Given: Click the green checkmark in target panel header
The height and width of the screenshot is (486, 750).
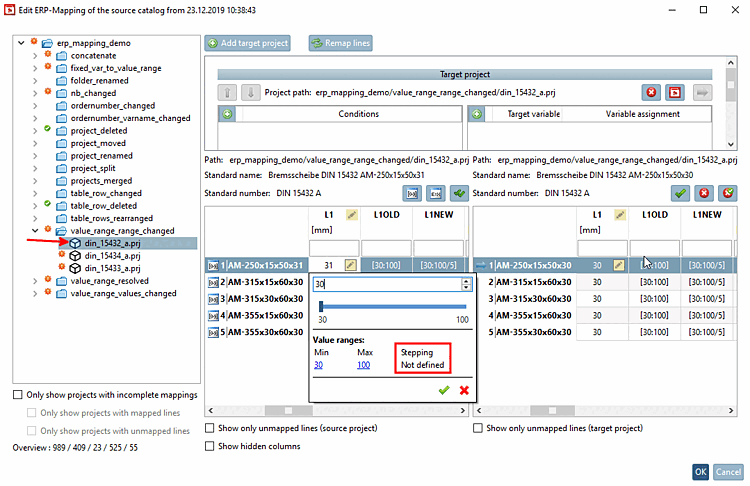Looking at the screenshot, I should pos(680,193).
